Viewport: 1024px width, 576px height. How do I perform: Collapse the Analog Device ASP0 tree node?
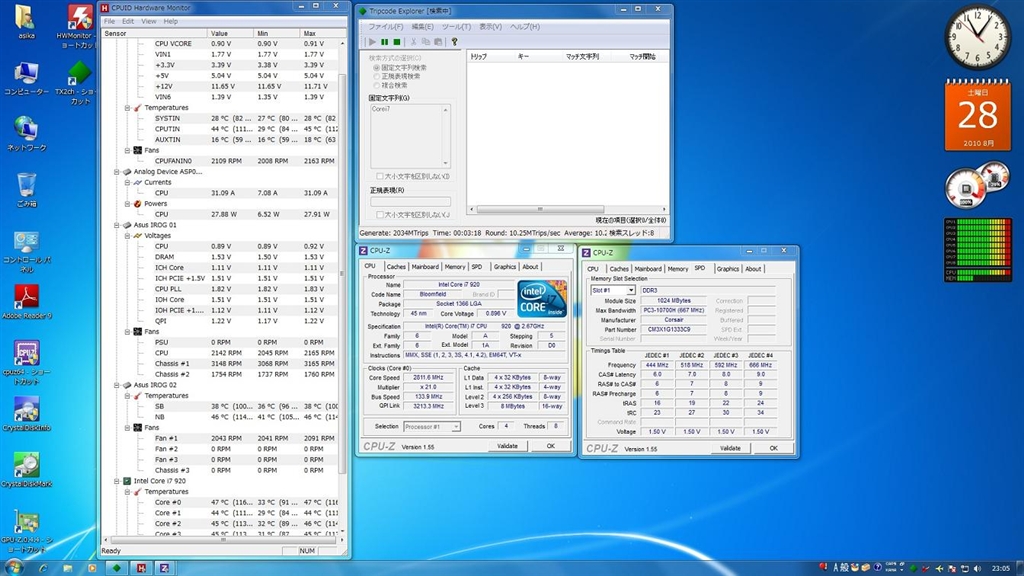117,171
